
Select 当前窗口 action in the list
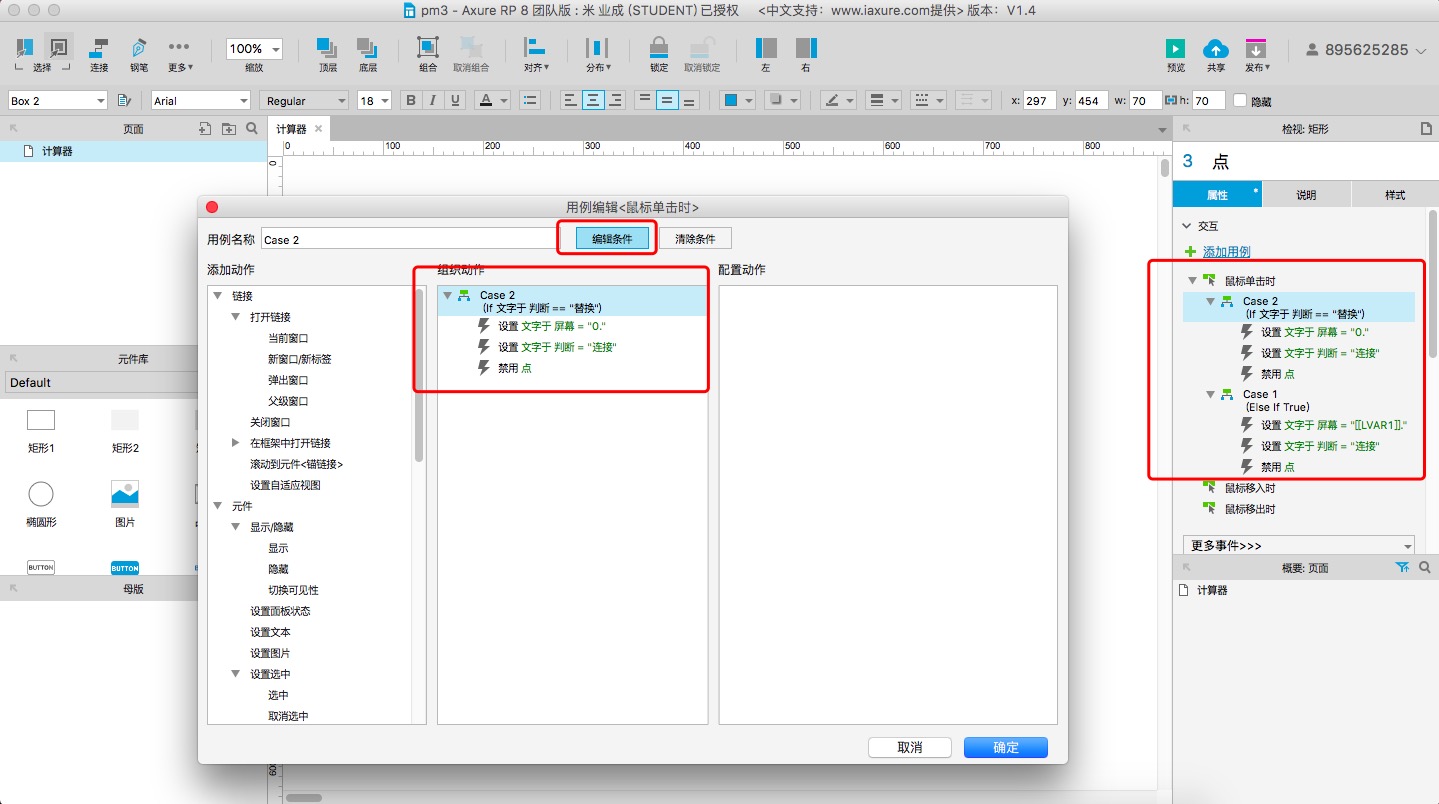[288, 338]
